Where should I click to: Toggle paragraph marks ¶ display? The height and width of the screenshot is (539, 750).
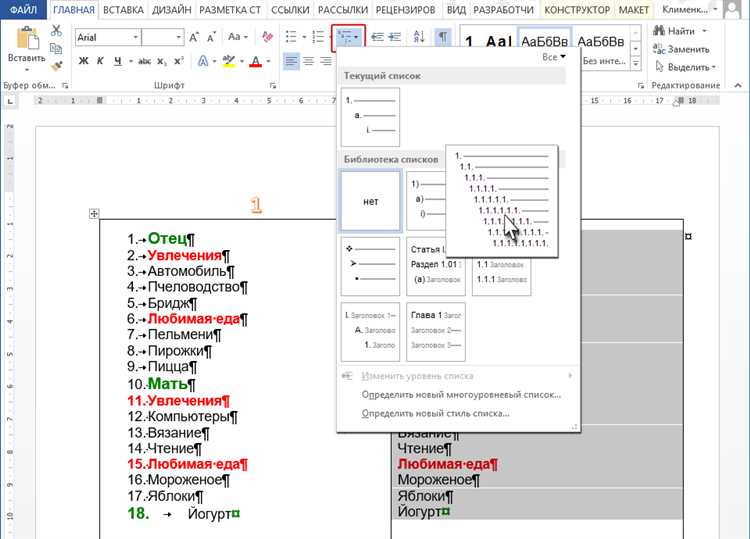443,36
